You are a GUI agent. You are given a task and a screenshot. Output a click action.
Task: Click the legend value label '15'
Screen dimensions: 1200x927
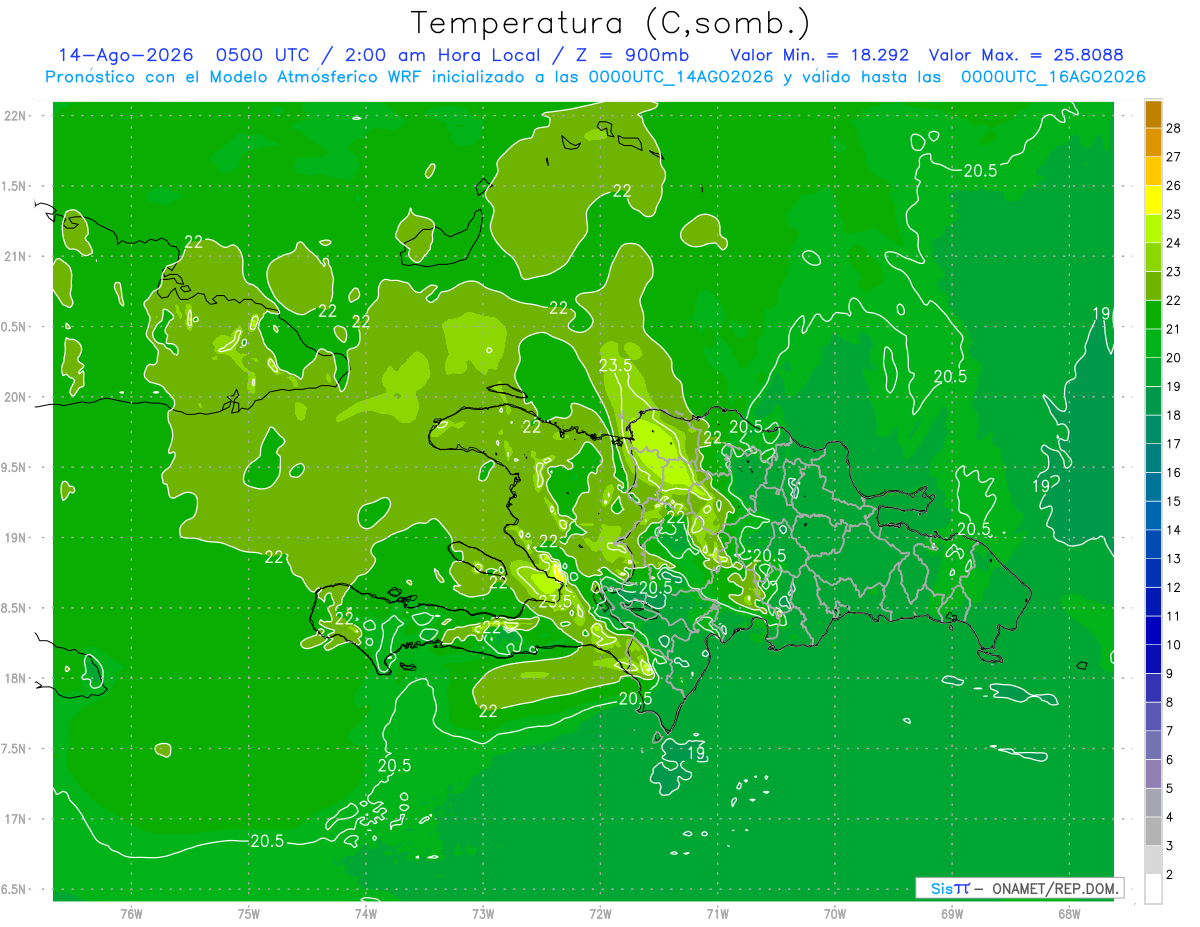[x=1174, y=501]
